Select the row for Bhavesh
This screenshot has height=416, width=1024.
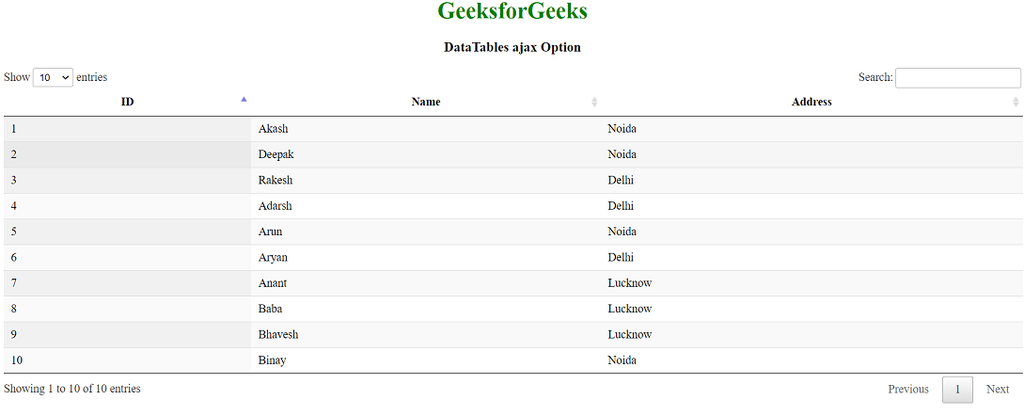[x=278, y=335]
